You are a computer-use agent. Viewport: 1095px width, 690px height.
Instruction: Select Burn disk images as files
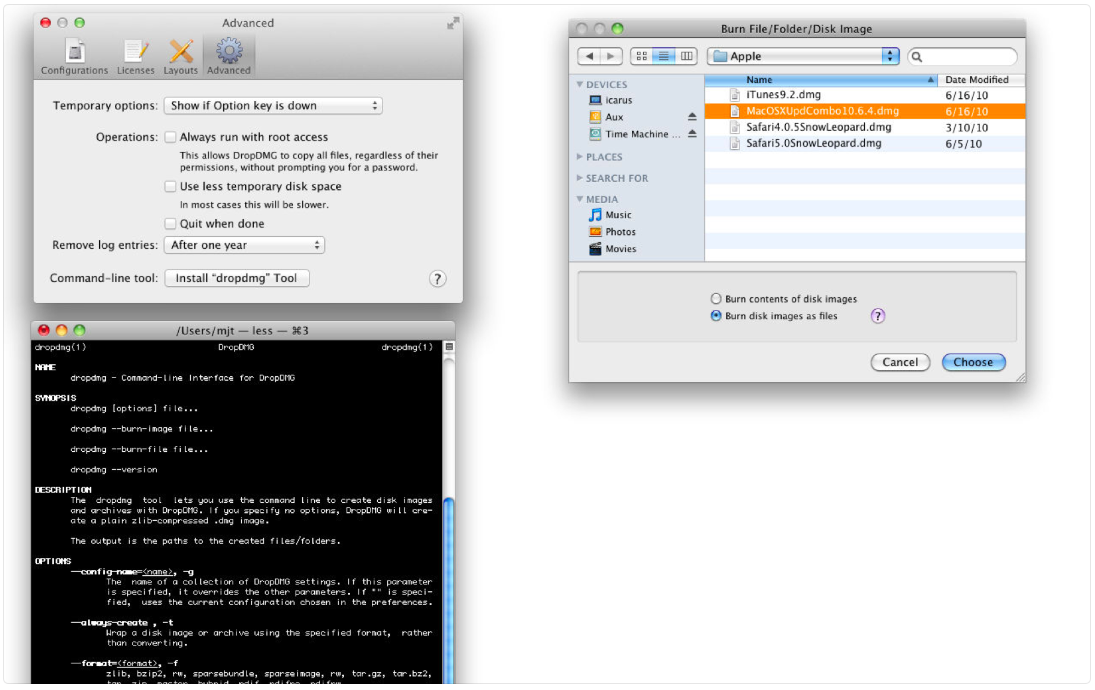[x=716, y=316]
